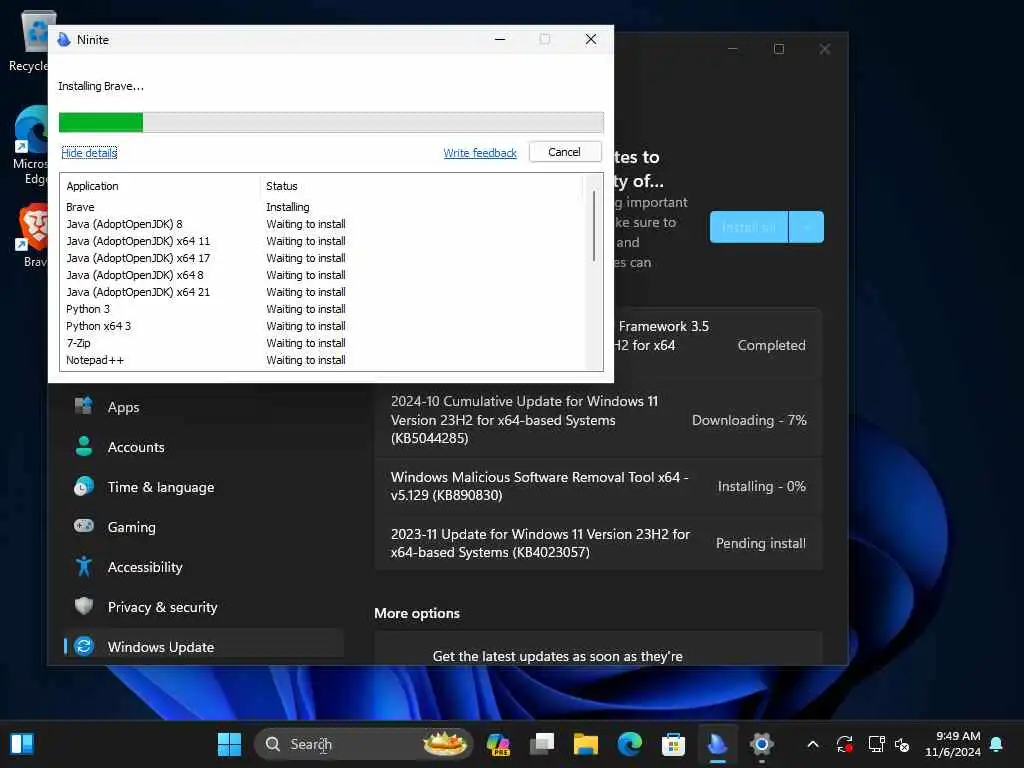Select the Python 3 row

click(x=324, y=309)
